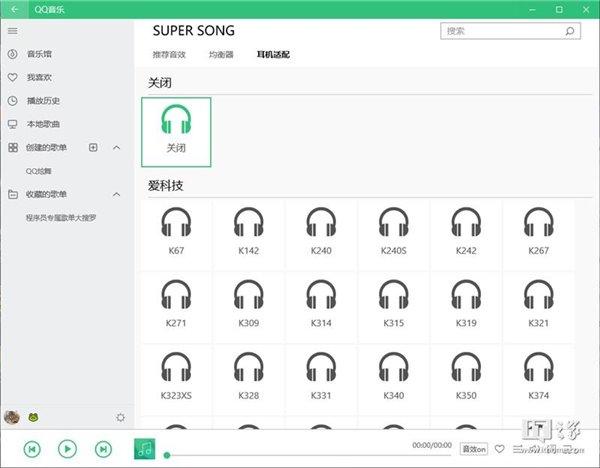The width and height of the screenshot is (600, 468).
Task: Collapse the 收藏的歌单 section
Action: tap(117, 194)
